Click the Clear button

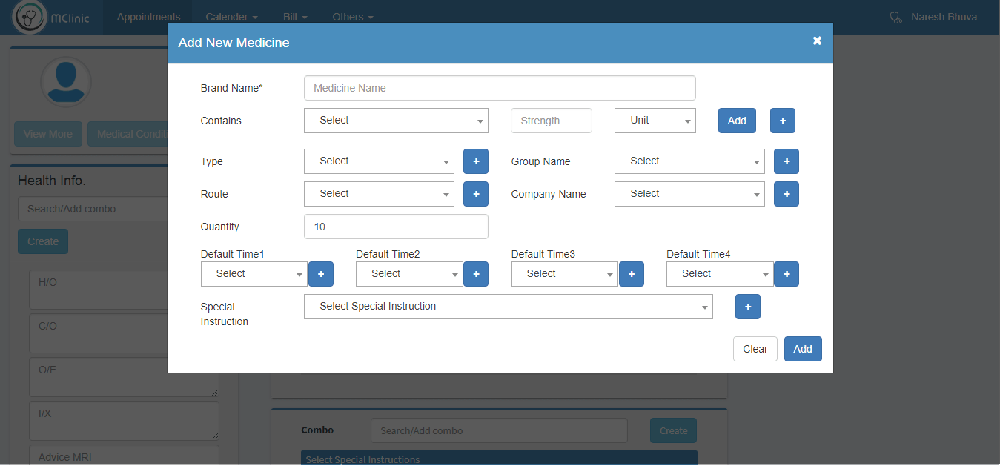tap(755, 349)
